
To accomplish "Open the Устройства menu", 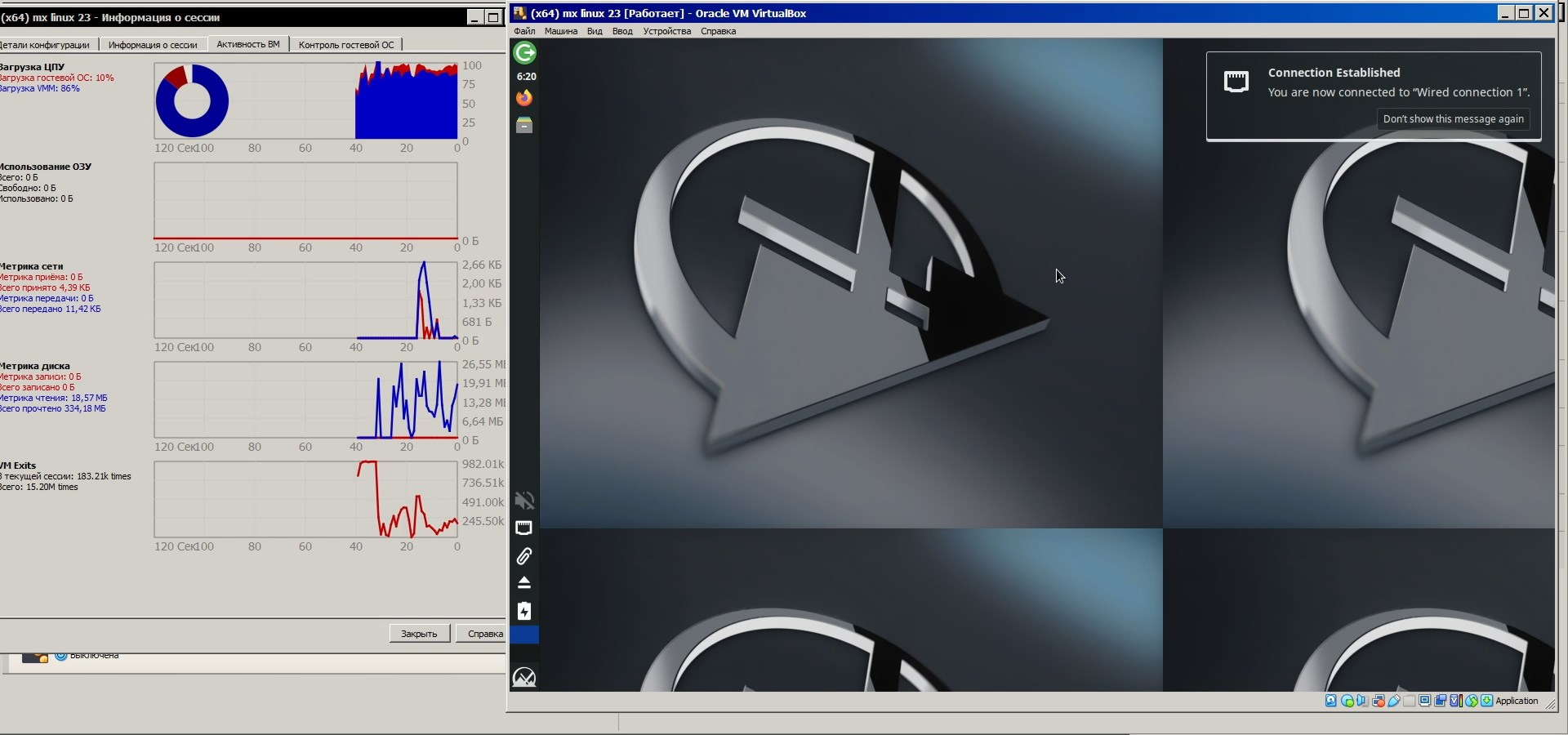I will 666,31.
